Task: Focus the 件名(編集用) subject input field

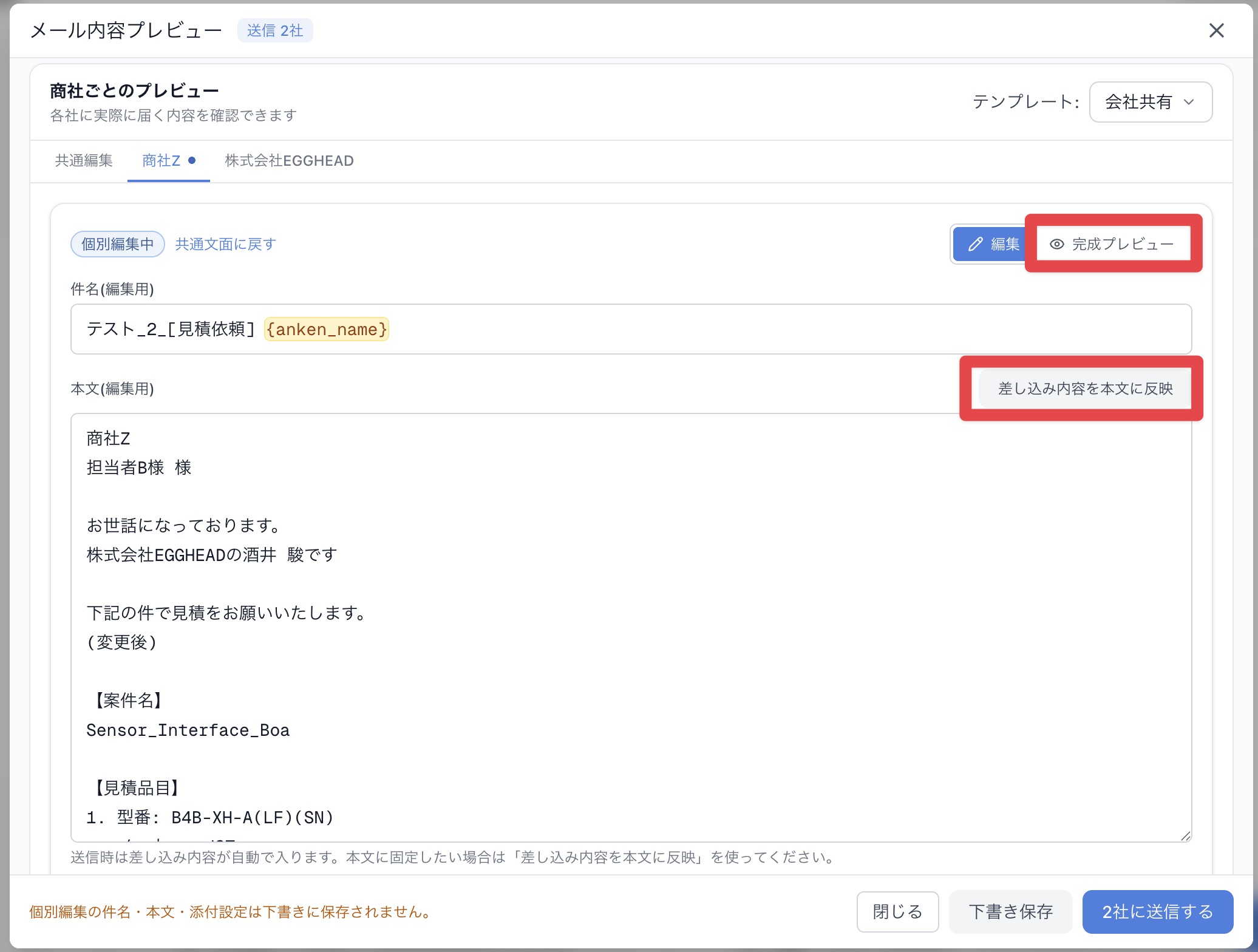Action: click(631, 329)
